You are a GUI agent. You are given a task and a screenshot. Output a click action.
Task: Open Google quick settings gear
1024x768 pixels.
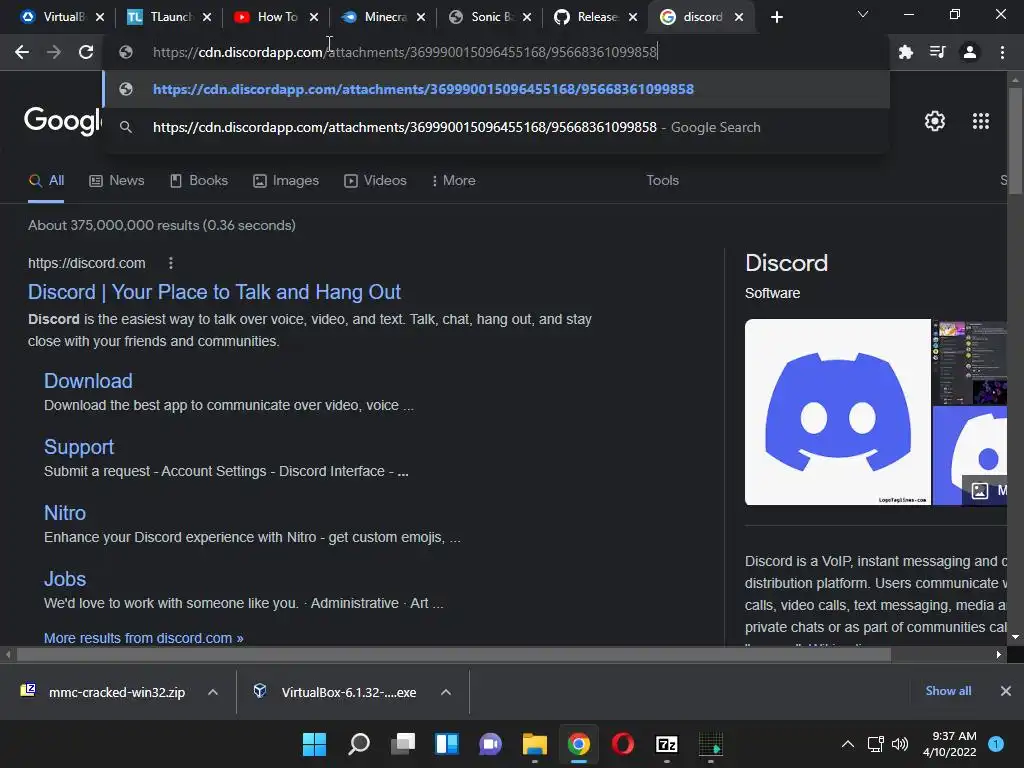935,121
